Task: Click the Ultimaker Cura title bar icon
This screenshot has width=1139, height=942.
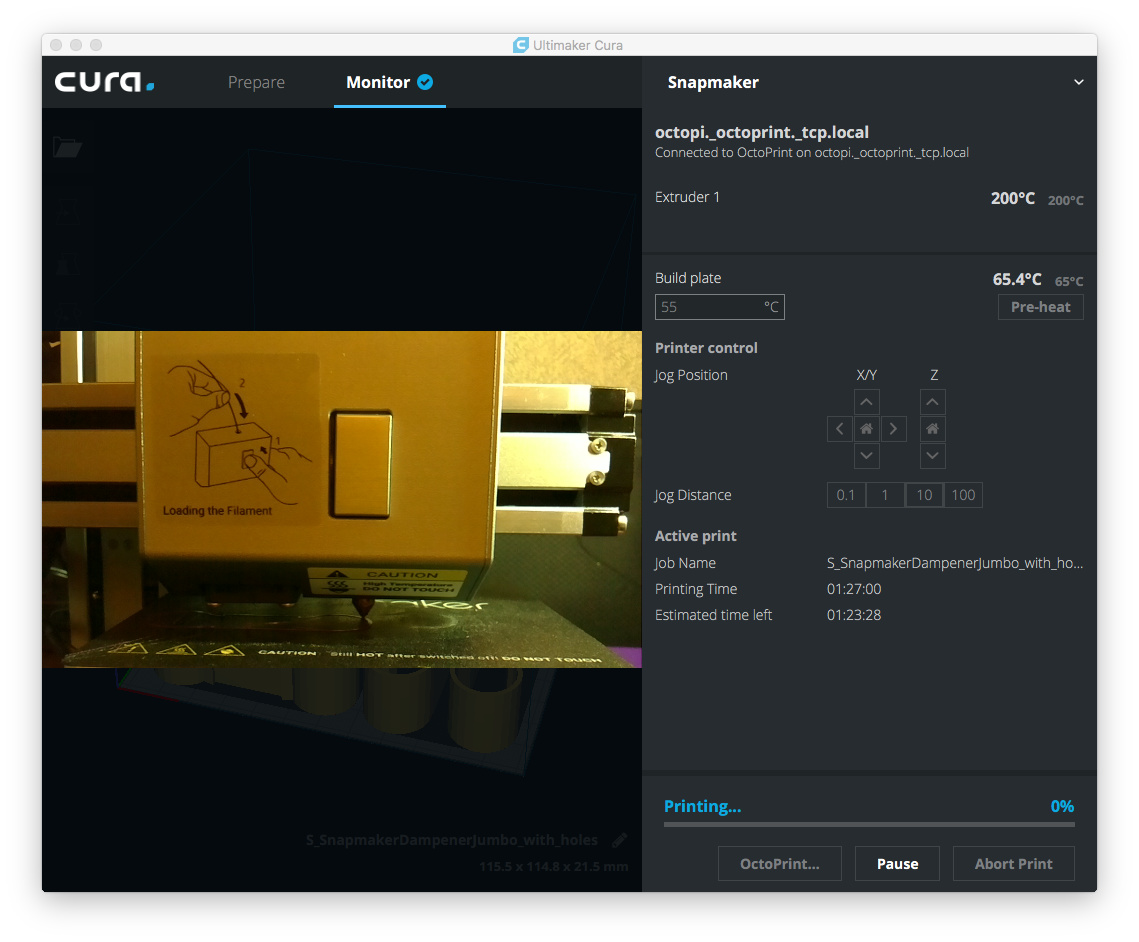Action: pos(520,45)
